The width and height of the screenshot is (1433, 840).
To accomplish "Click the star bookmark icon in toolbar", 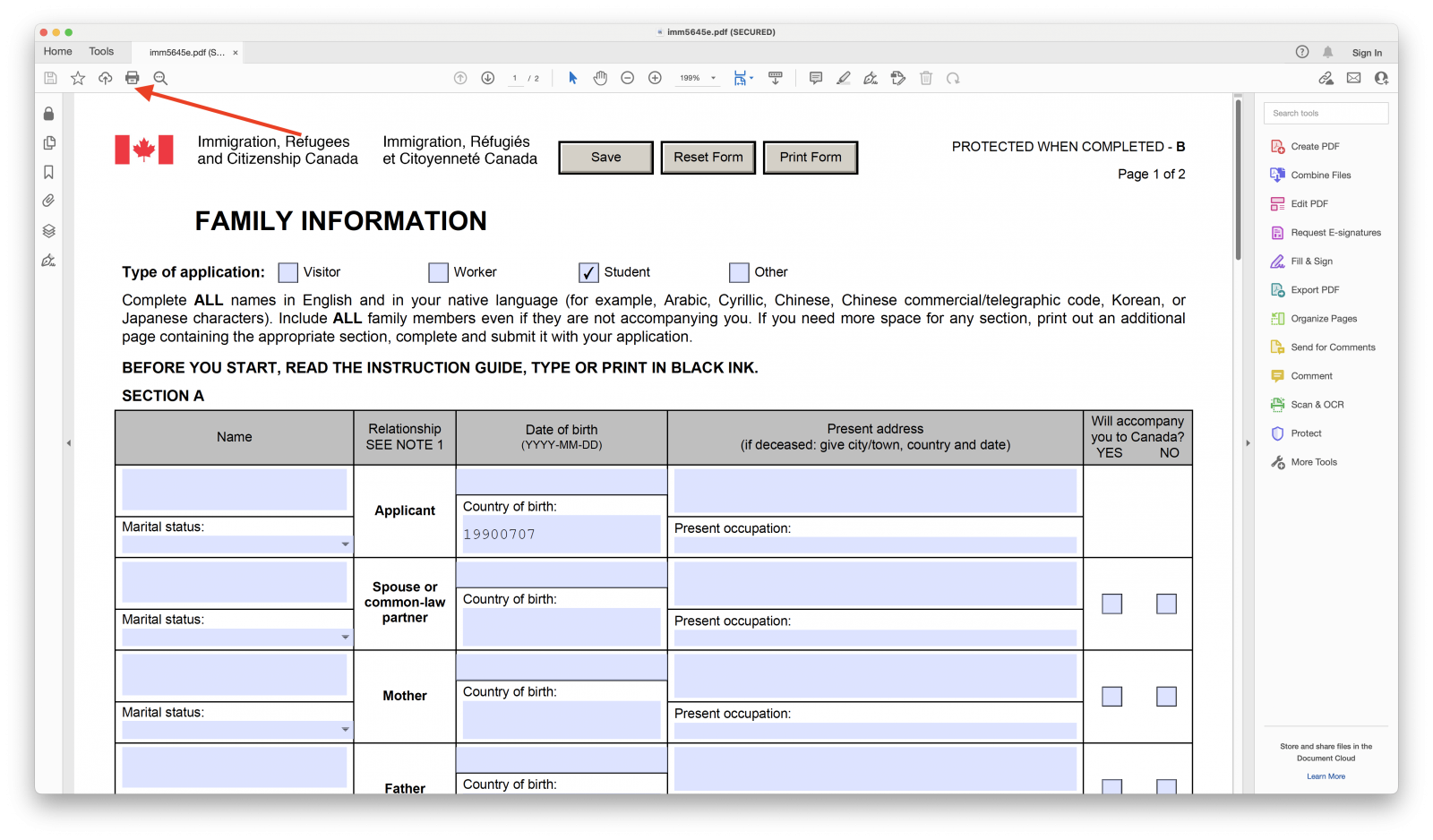I will point(78,78).
